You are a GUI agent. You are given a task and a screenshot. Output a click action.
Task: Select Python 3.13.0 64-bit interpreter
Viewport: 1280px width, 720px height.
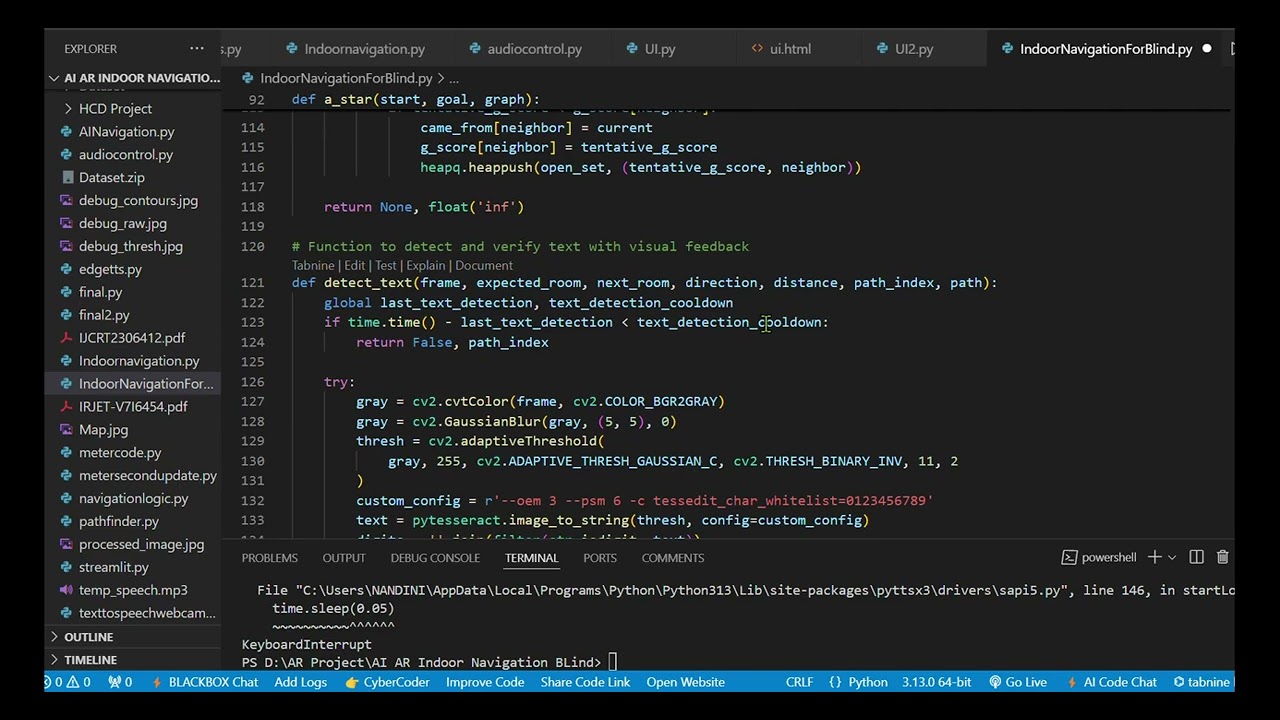click(x=936, y=682)
